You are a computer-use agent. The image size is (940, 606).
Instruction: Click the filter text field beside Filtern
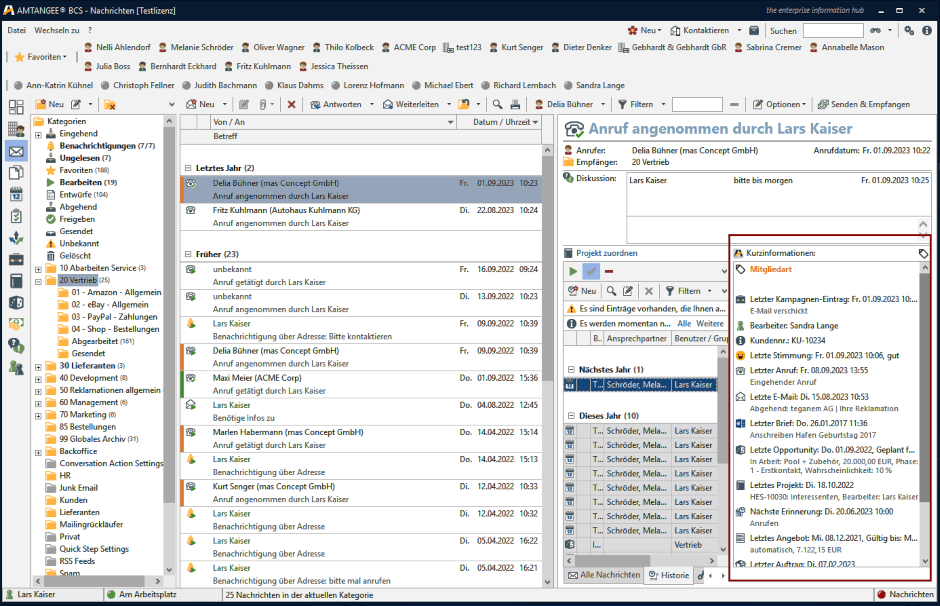coord(697,104)
